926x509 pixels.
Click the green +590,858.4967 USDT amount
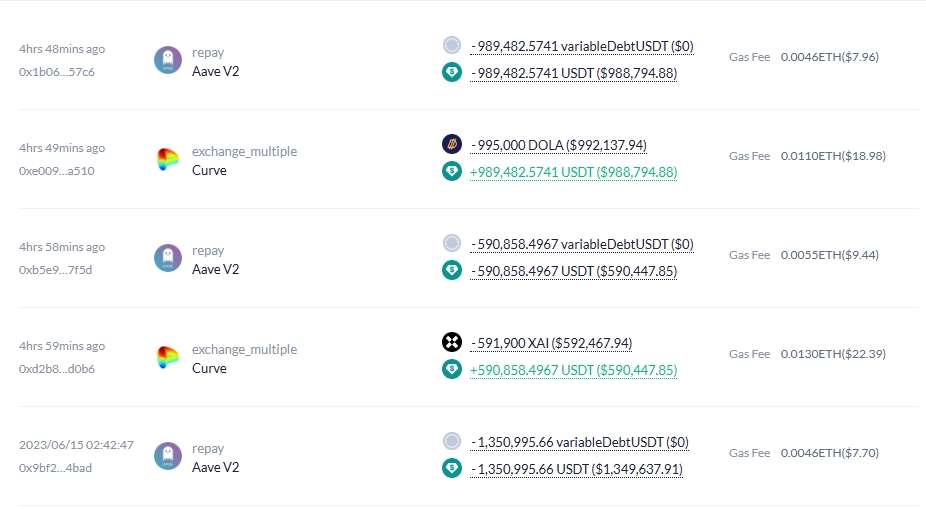point(573,370)
